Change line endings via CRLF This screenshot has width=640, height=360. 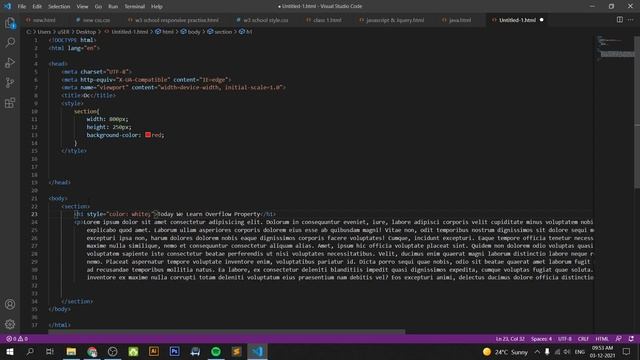(583, 339)
